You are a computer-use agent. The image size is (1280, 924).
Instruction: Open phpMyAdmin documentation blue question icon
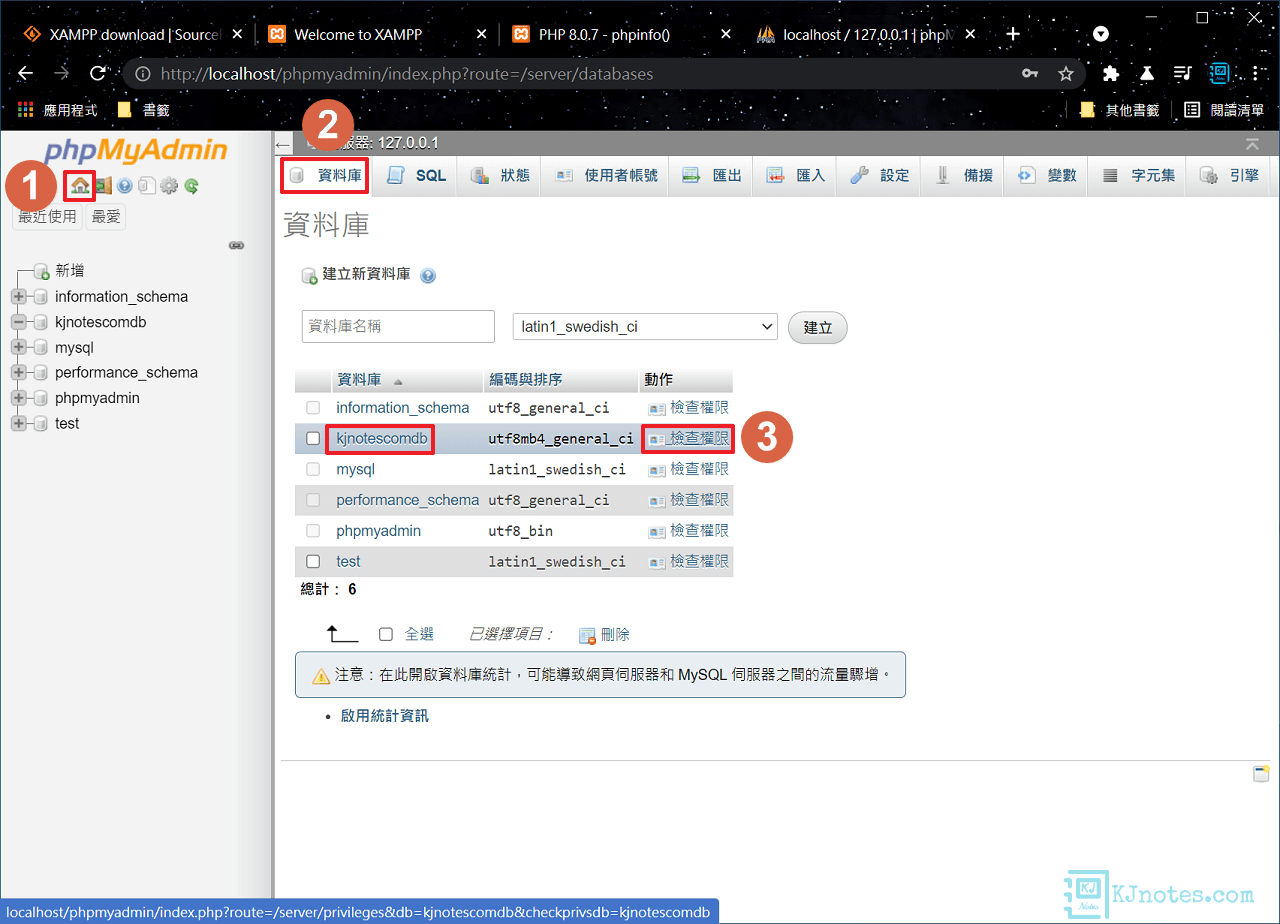pos(125,185)
